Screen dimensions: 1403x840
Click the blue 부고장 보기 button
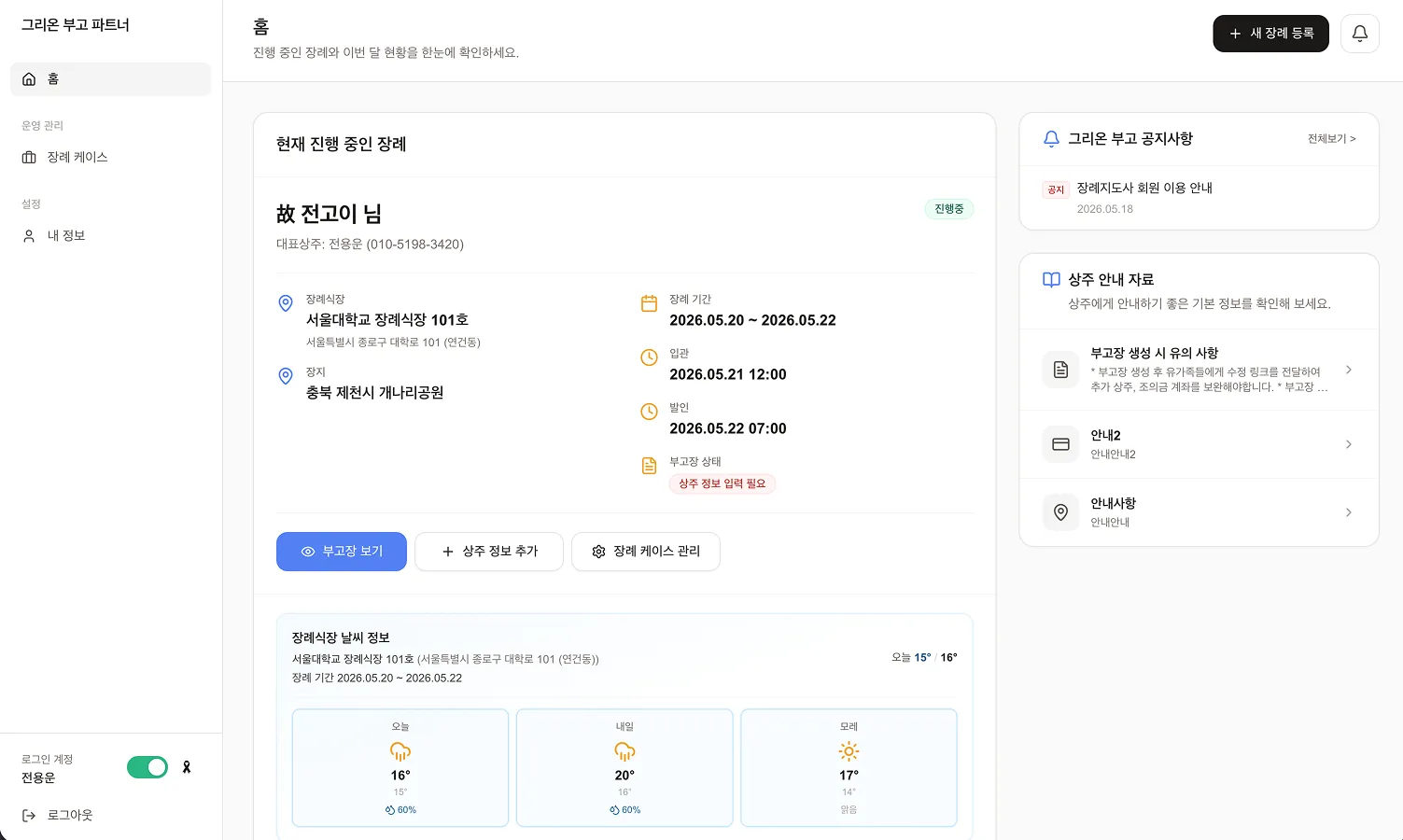click(x=342, y=552)
